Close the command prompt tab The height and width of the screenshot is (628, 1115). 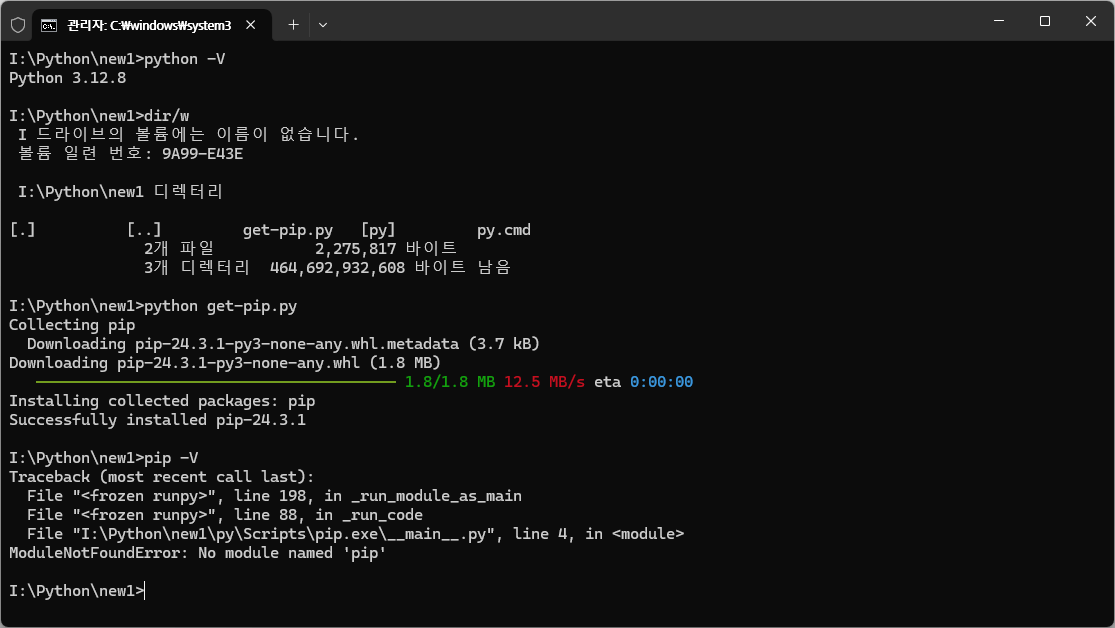pos(250,25)
